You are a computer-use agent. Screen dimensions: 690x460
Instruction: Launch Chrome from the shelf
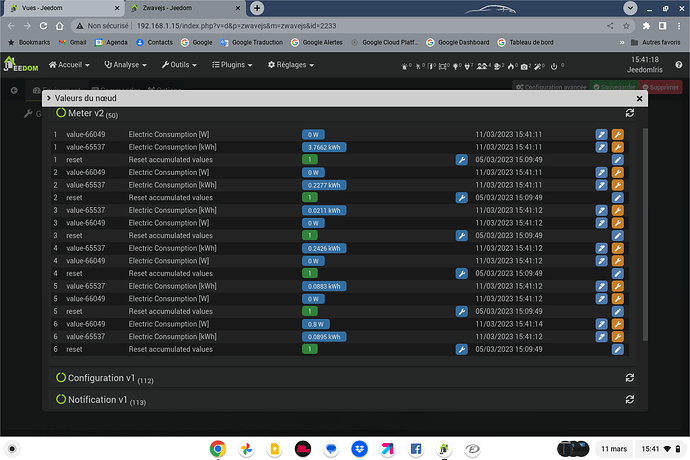pyautogui.click(x=218, y=449)
